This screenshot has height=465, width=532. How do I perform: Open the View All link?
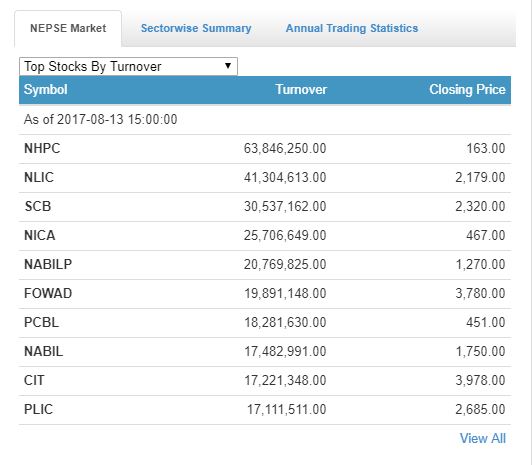click(x=482, y=438)
